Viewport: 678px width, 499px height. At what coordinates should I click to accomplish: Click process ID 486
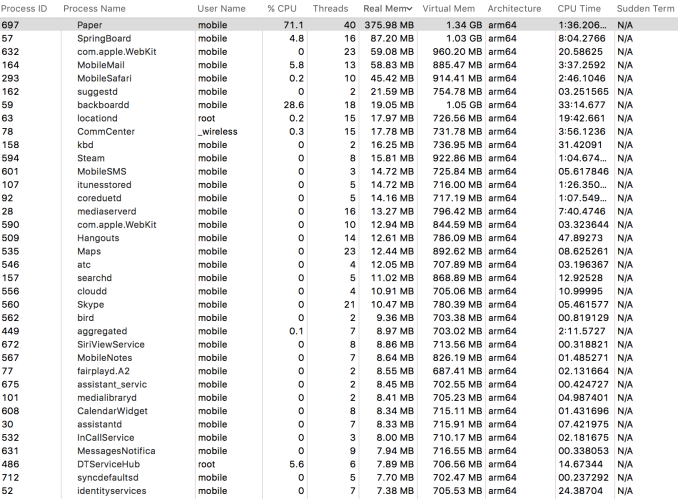[x=10, y=464]
